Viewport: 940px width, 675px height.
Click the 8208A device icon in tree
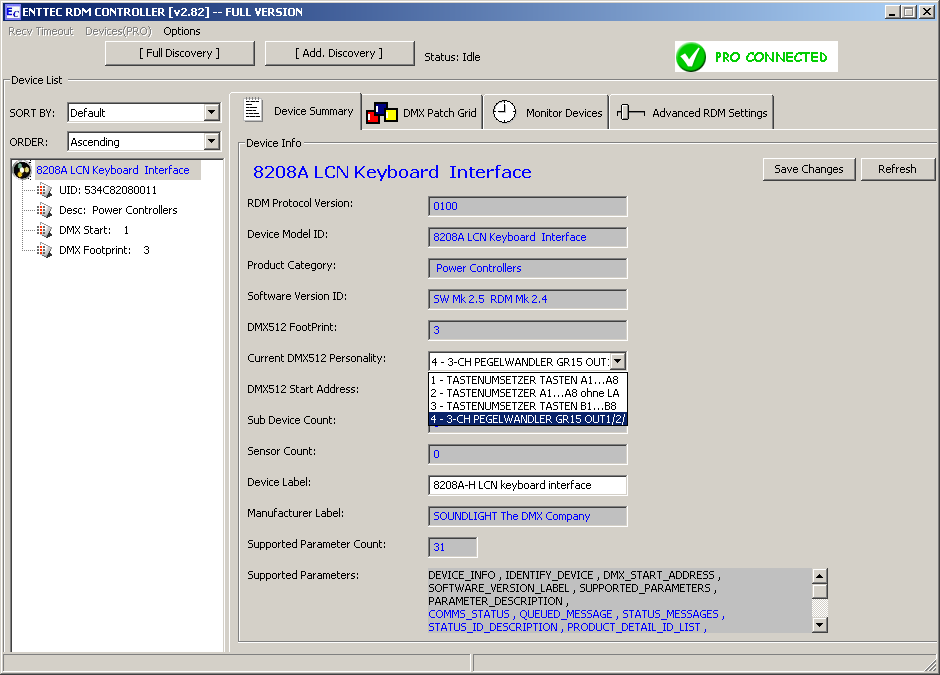pos(21,170)
